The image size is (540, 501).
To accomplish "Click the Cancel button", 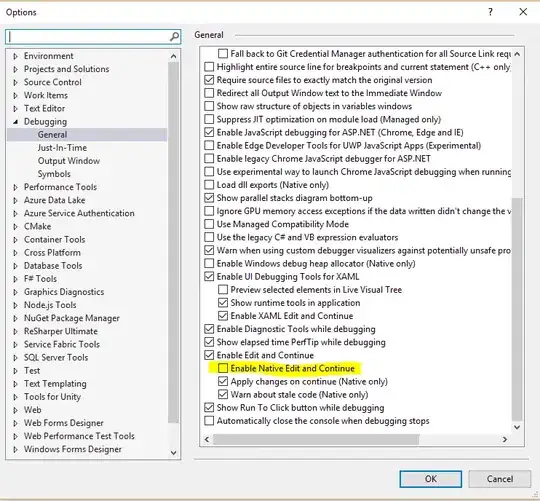I will [500, 479].
